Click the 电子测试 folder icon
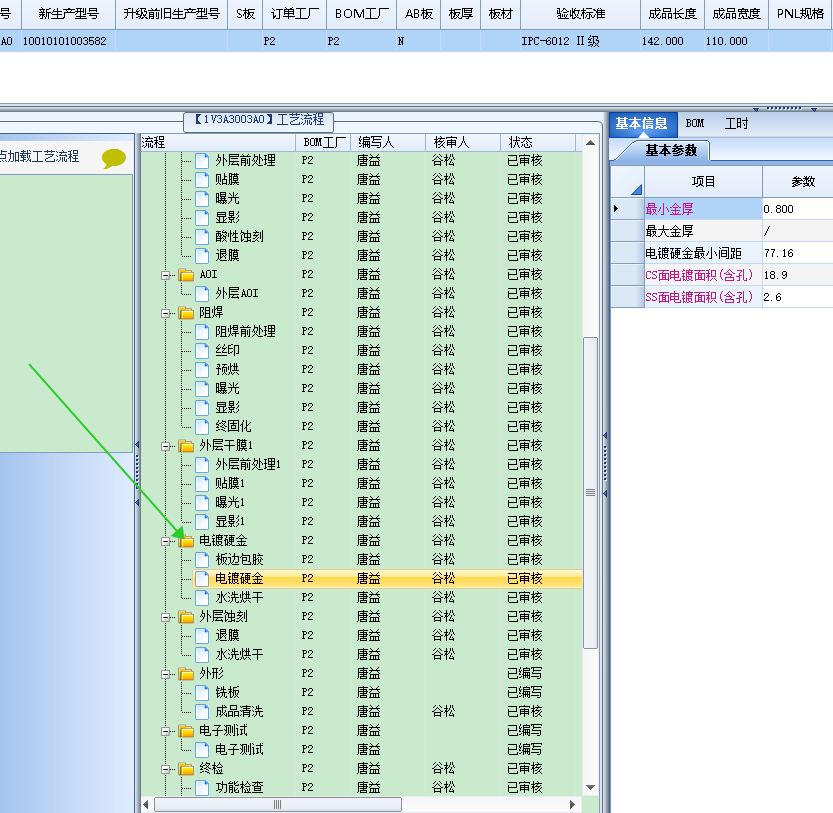The image size is (833, 813). [186, 731]
